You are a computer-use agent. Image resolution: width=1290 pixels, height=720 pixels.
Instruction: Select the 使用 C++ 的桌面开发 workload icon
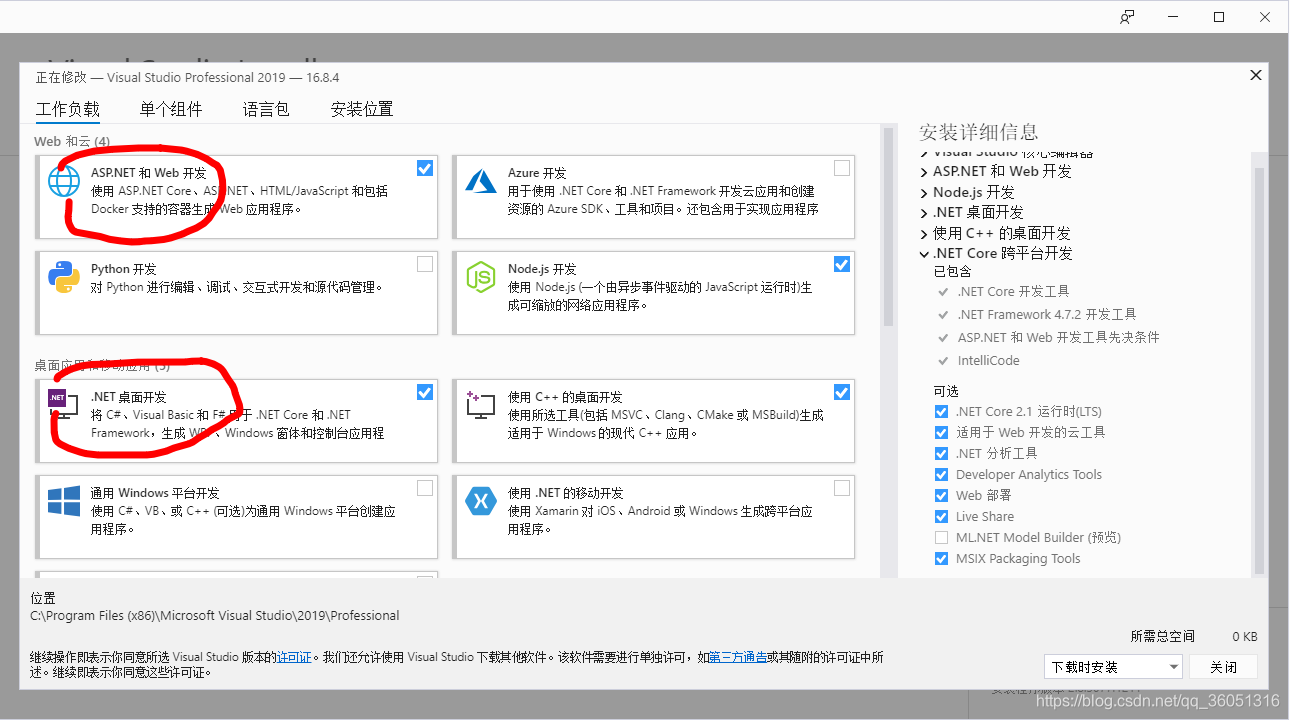coord(481,404)
